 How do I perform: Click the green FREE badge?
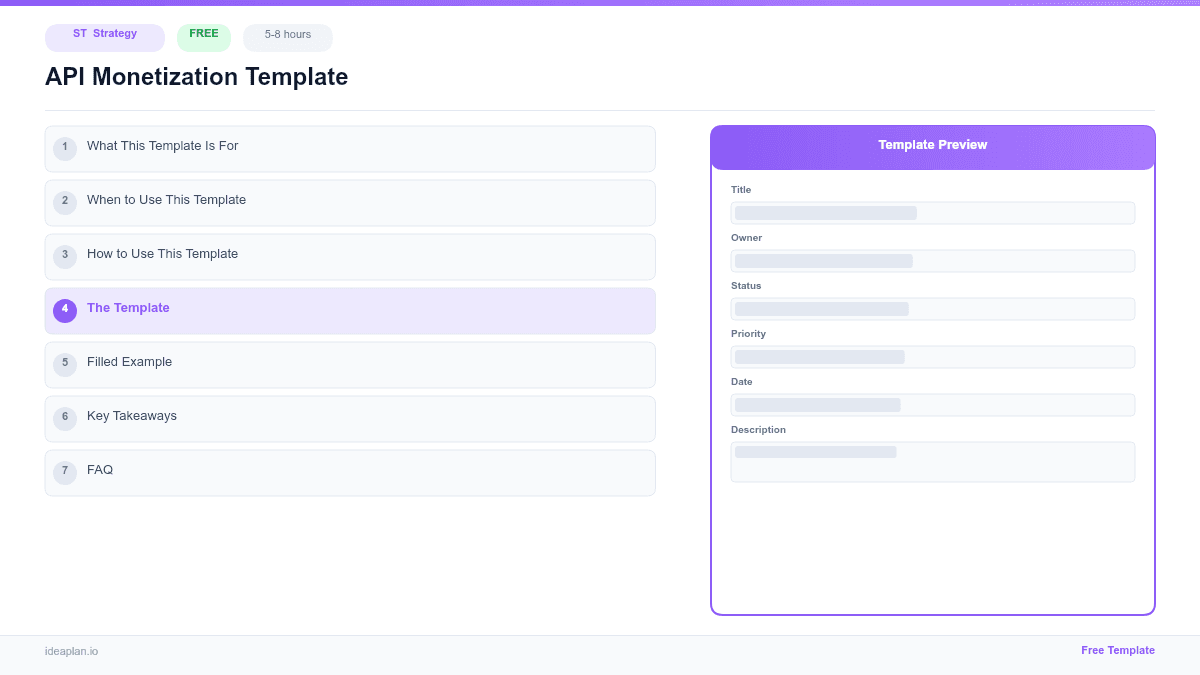tap(204, 34)
